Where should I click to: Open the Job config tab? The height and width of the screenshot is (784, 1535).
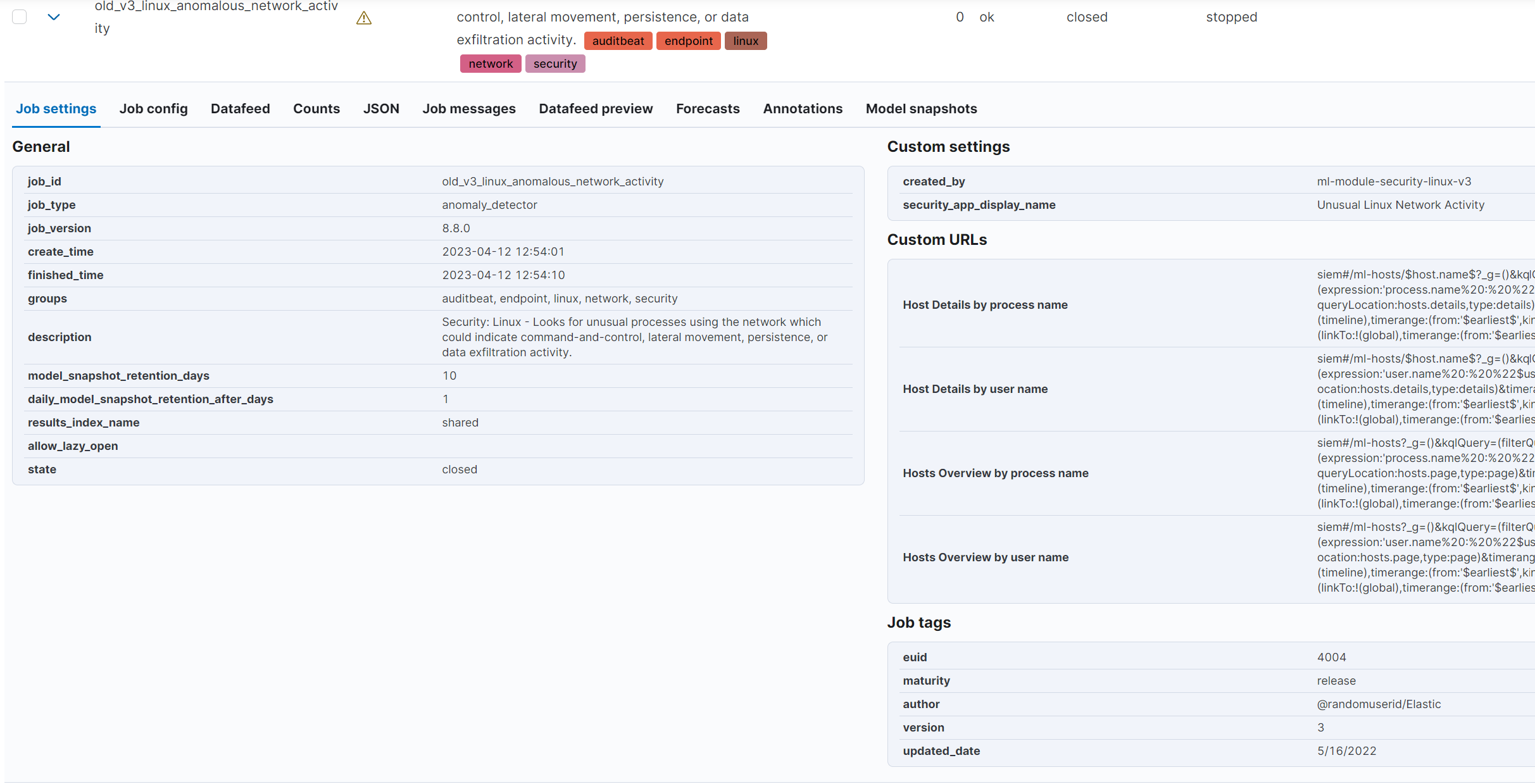(x=153, y=109)
